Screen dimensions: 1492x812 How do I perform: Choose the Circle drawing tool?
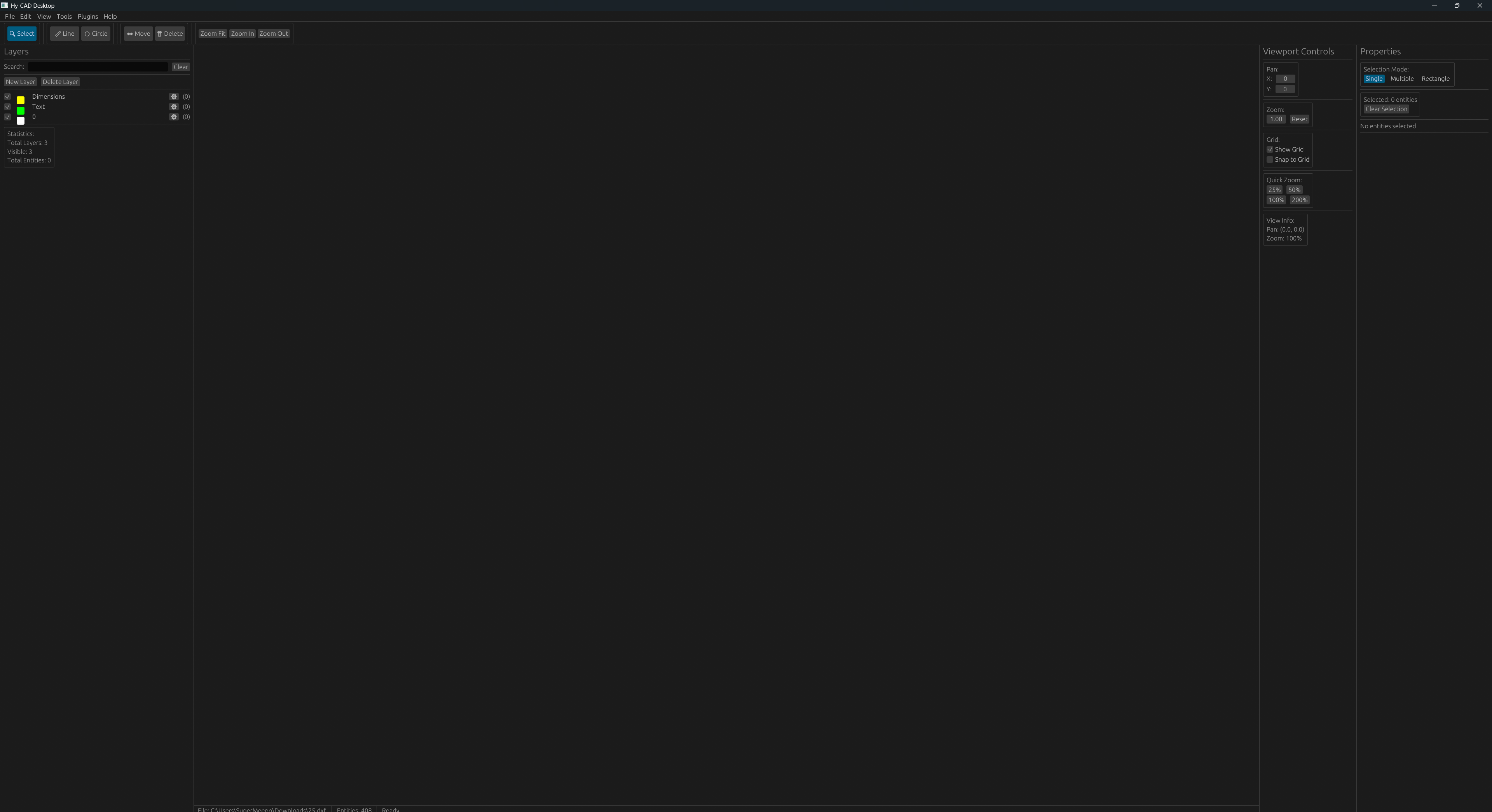tap(96, 33)
